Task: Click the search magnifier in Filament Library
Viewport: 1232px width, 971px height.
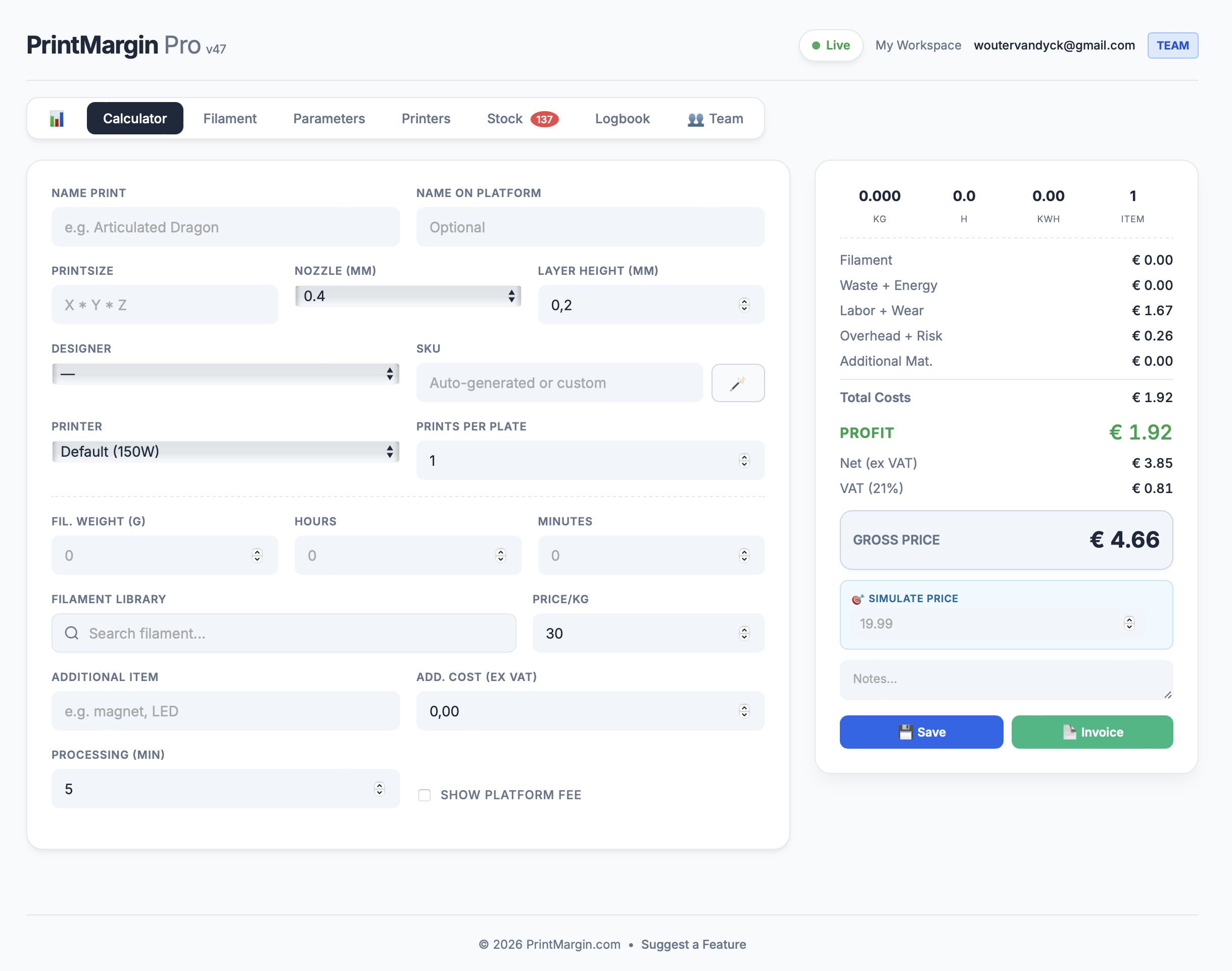Action: coord(72,633)
